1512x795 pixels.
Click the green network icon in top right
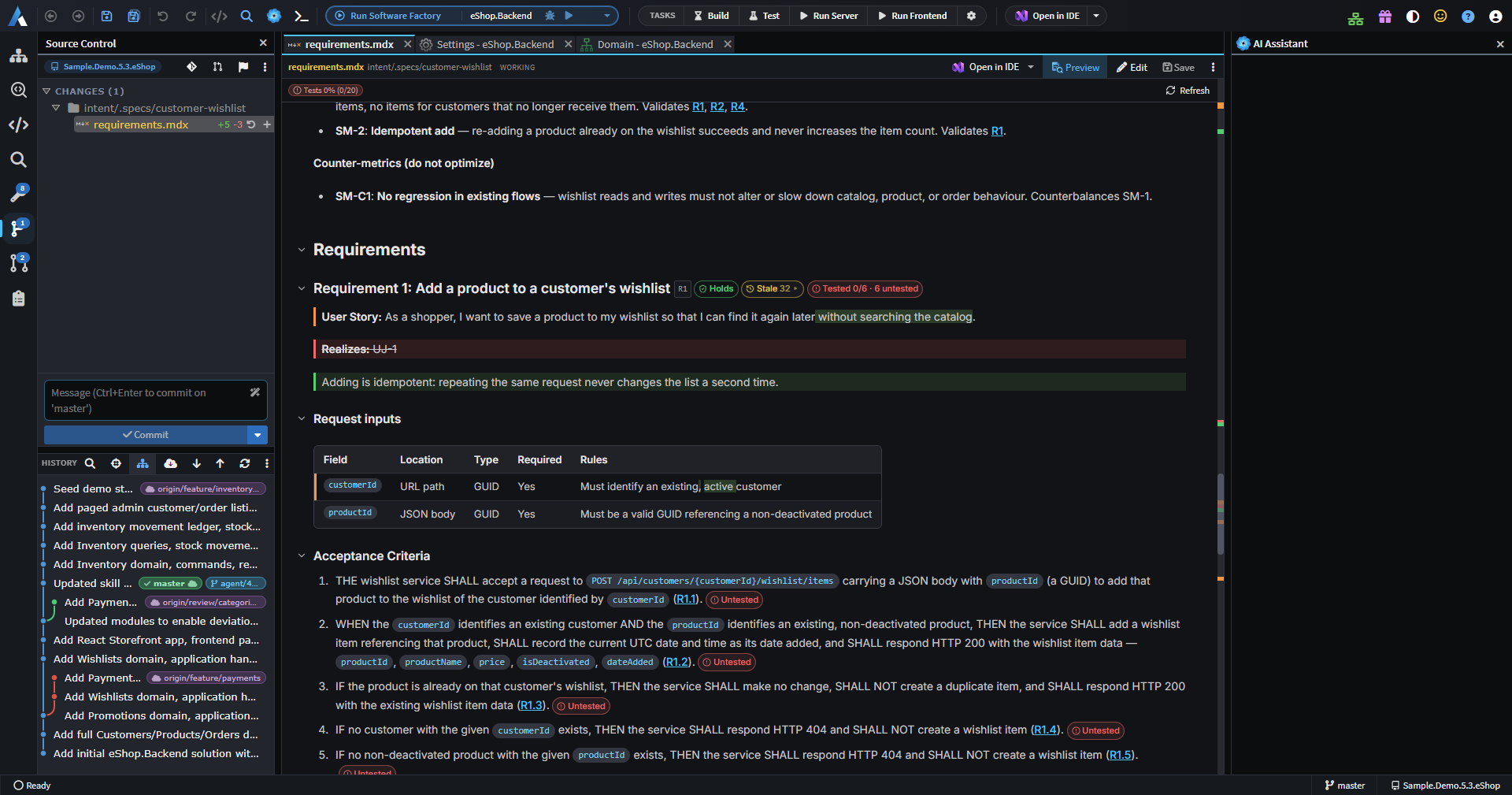coord(1355,17)
